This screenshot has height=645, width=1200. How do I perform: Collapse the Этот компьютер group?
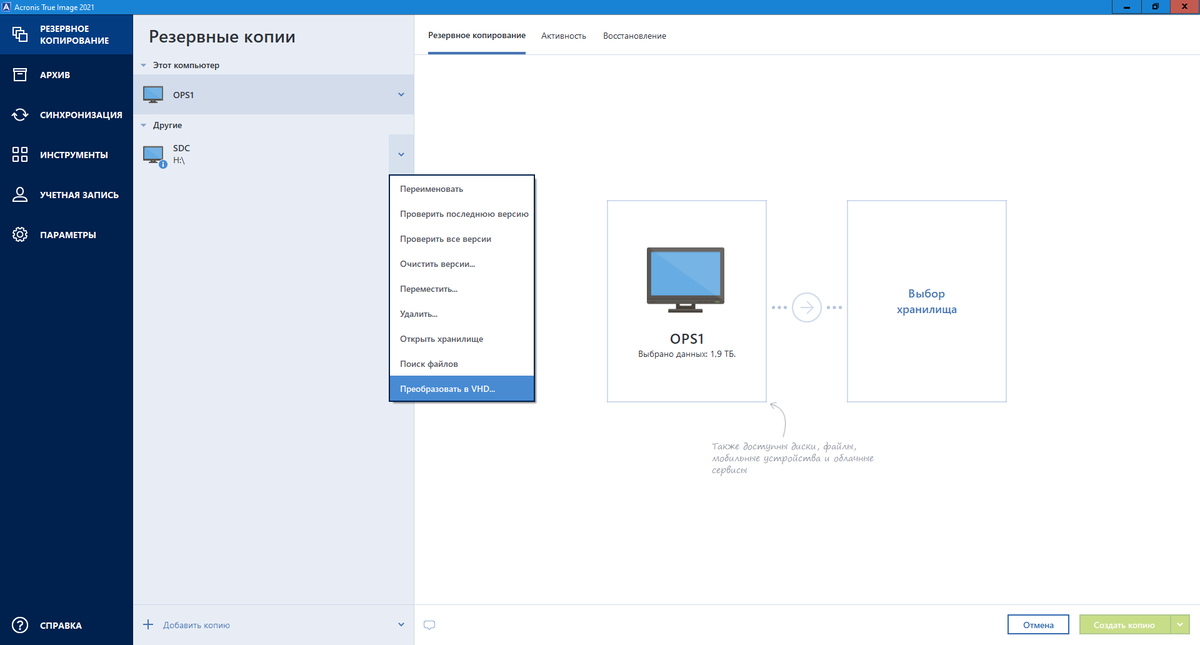coord(144,65)
